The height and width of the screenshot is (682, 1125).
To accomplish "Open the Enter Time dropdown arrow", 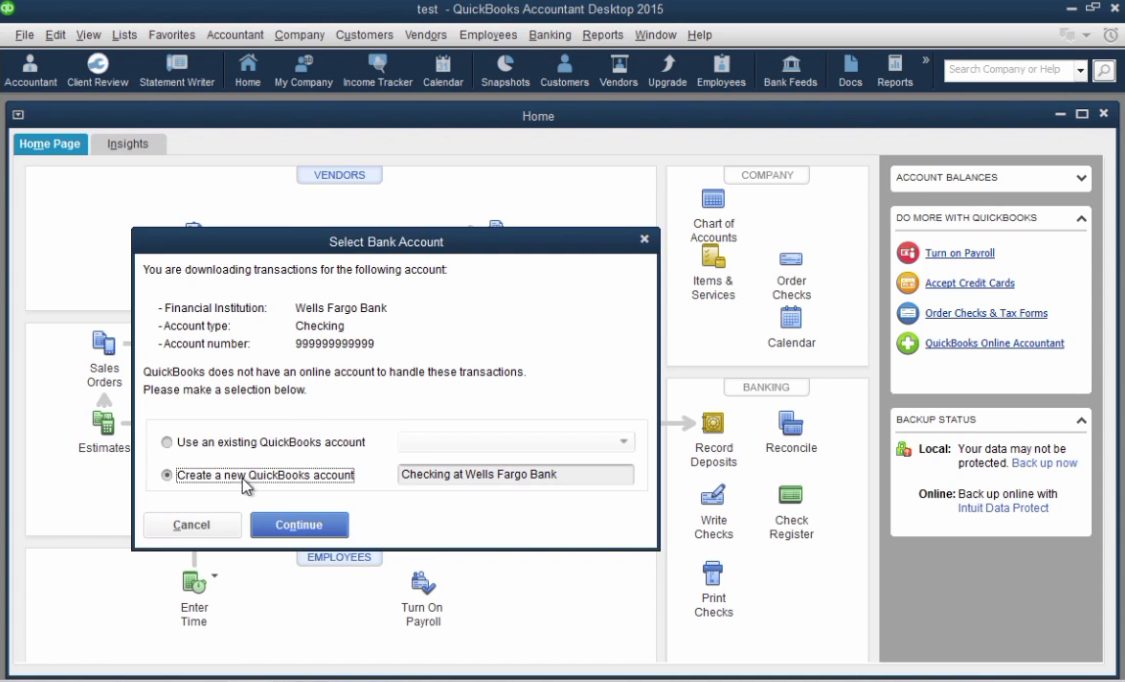I will [x=215, y=575].
